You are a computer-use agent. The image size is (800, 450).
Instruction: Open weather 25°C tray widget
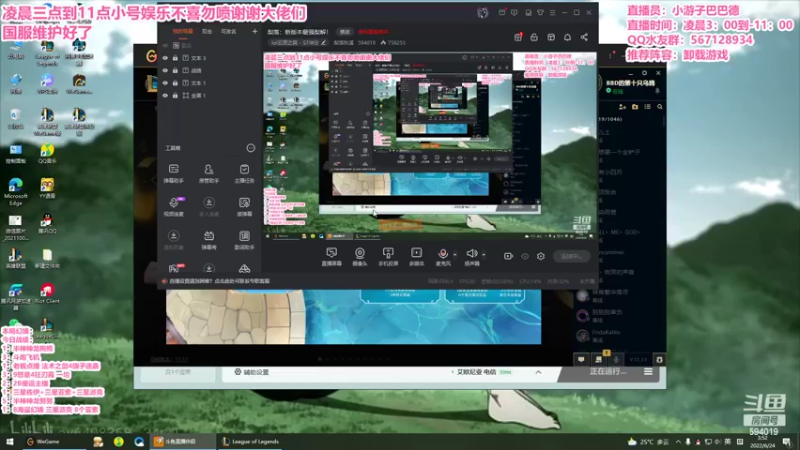point(647,442)
